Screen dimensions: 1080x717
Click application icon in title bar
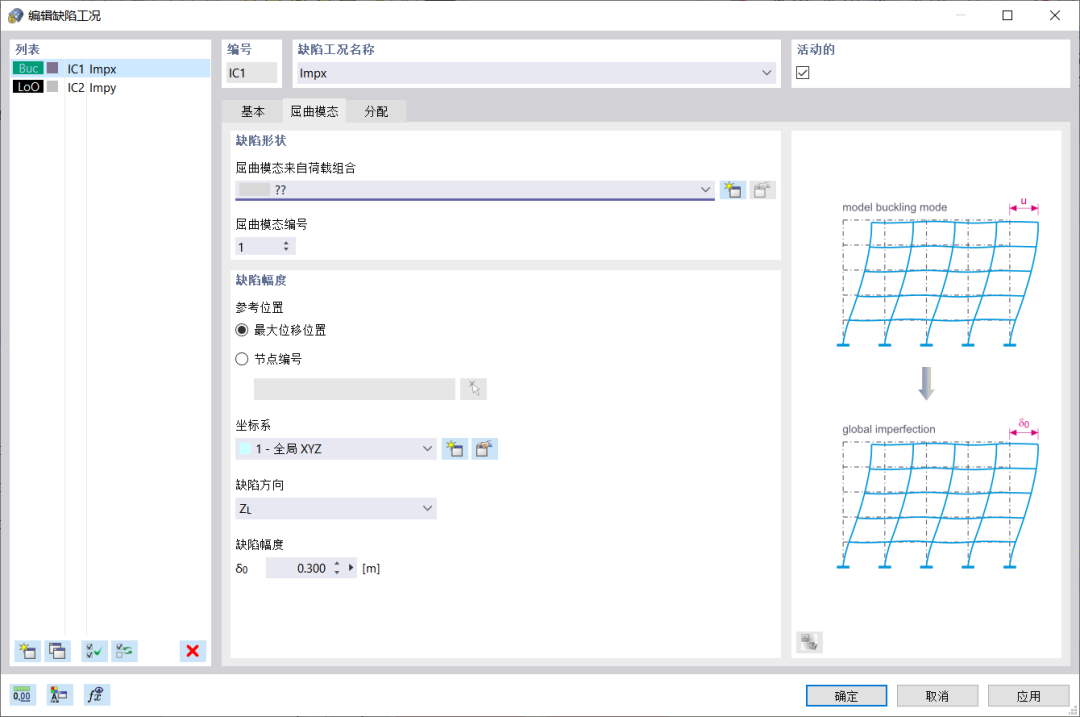point(15,15)
